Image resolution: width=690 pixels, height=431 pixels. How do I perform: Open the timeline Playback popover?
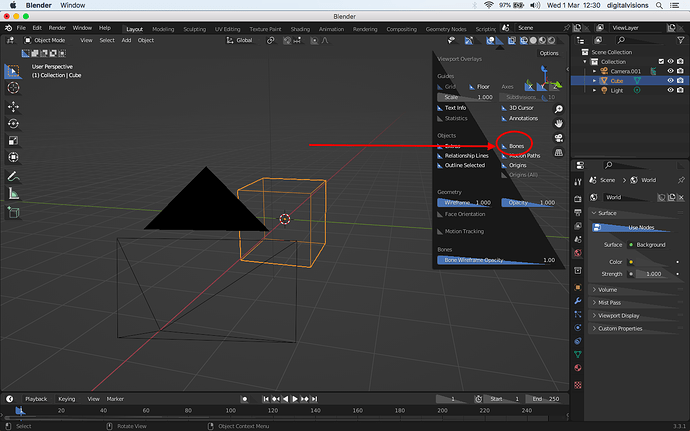[36, 399]
